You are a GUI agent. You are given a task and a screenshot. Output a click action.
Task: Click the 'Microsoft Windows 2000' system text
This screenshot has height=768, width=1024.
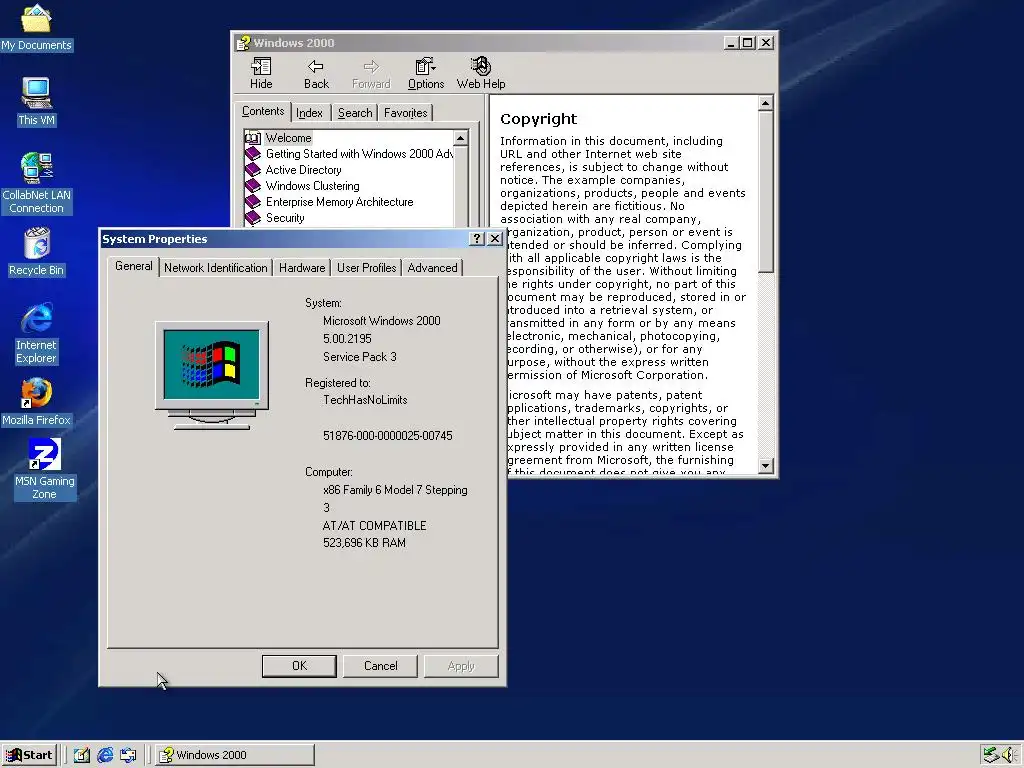(x=381, y=321)
